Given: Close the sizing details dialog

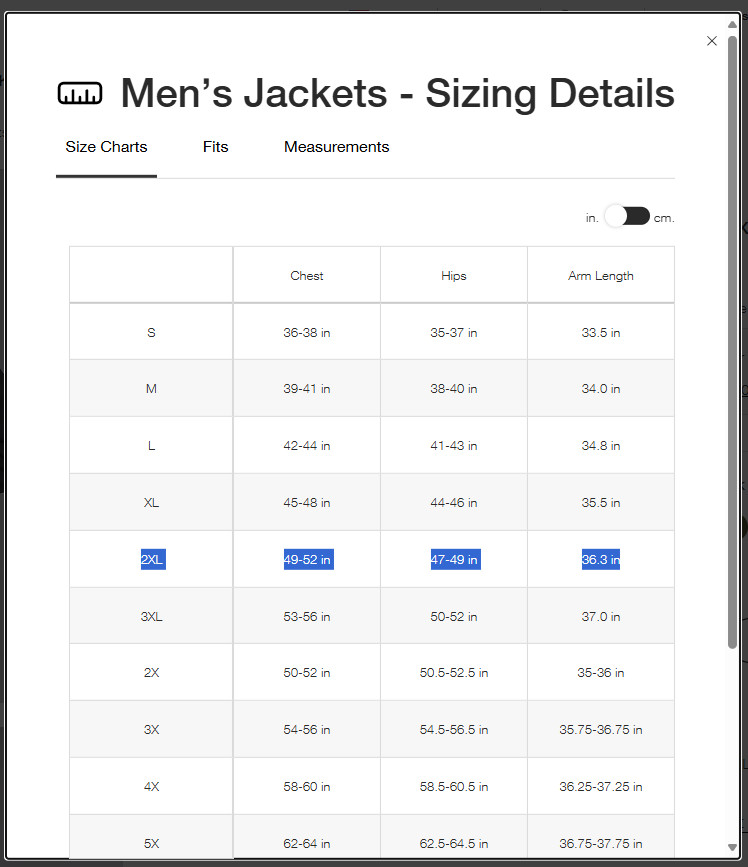Looking at the screenshot, I should (x=712, y=41).
